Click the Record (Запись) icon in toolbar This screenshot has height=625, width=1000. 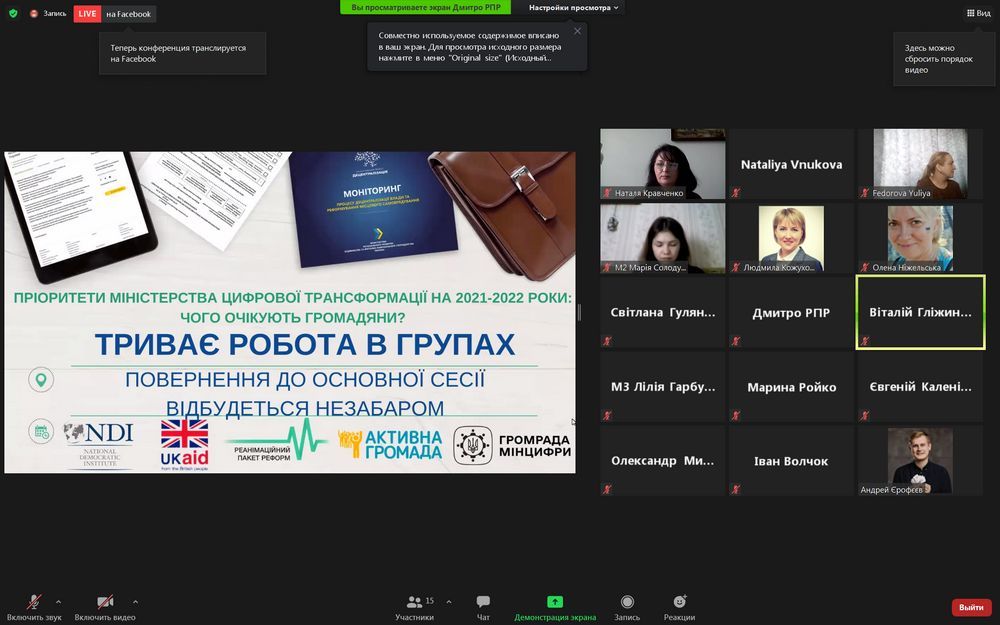click(627, 602)
